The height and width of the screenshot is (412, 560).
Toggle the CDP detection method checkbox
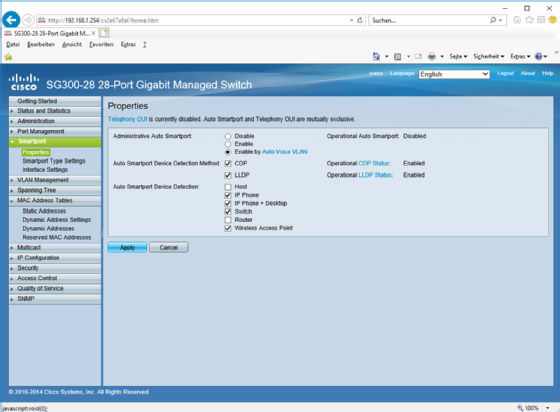click(228, 164)
